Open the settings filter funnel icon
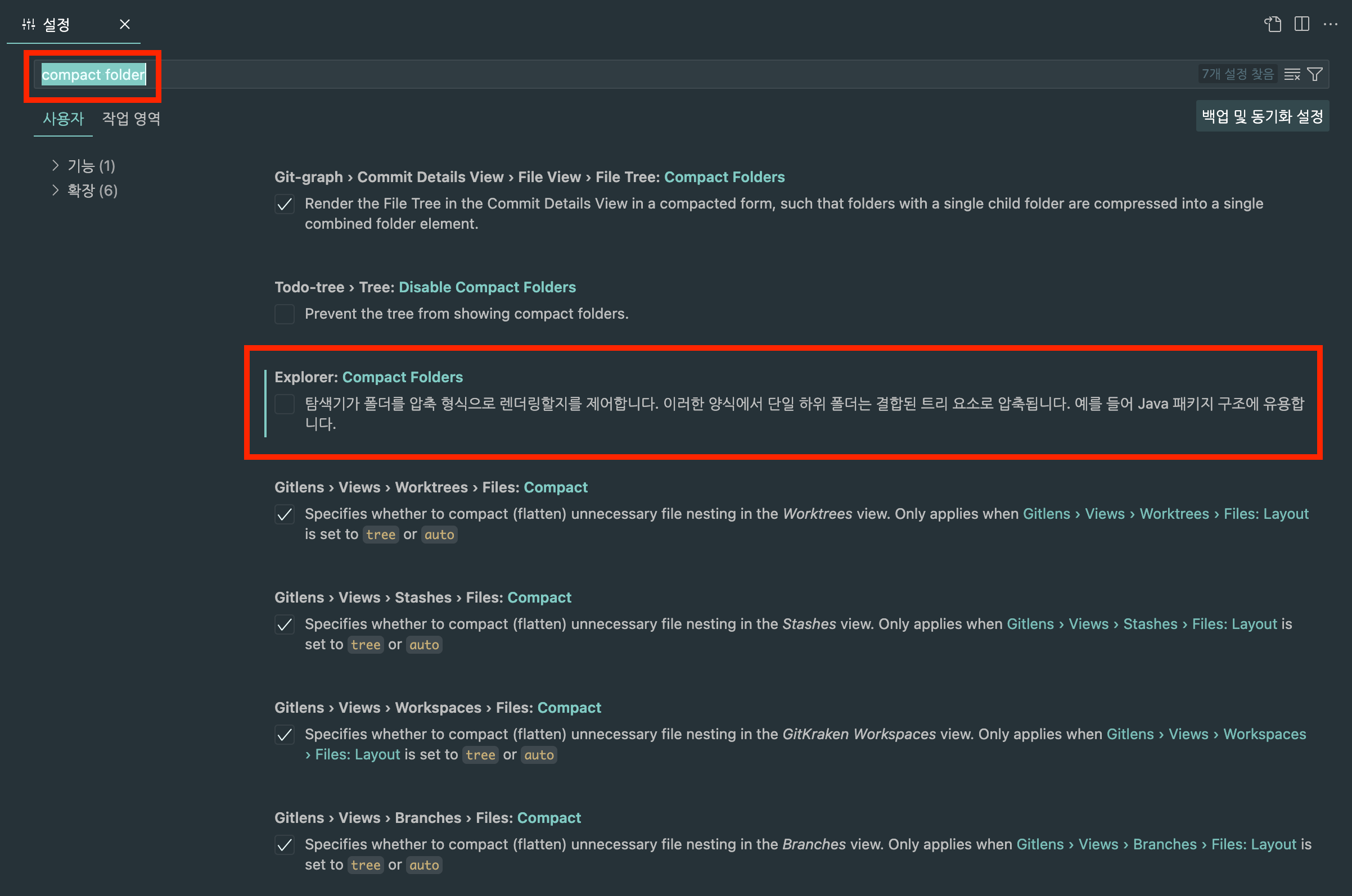 coord(1315,74)
